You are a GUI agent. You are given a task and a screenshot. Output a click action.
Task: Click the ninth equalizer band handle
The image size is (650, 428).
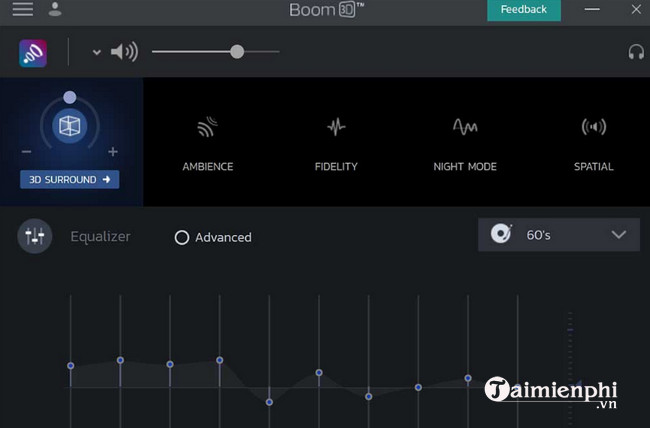468,378
